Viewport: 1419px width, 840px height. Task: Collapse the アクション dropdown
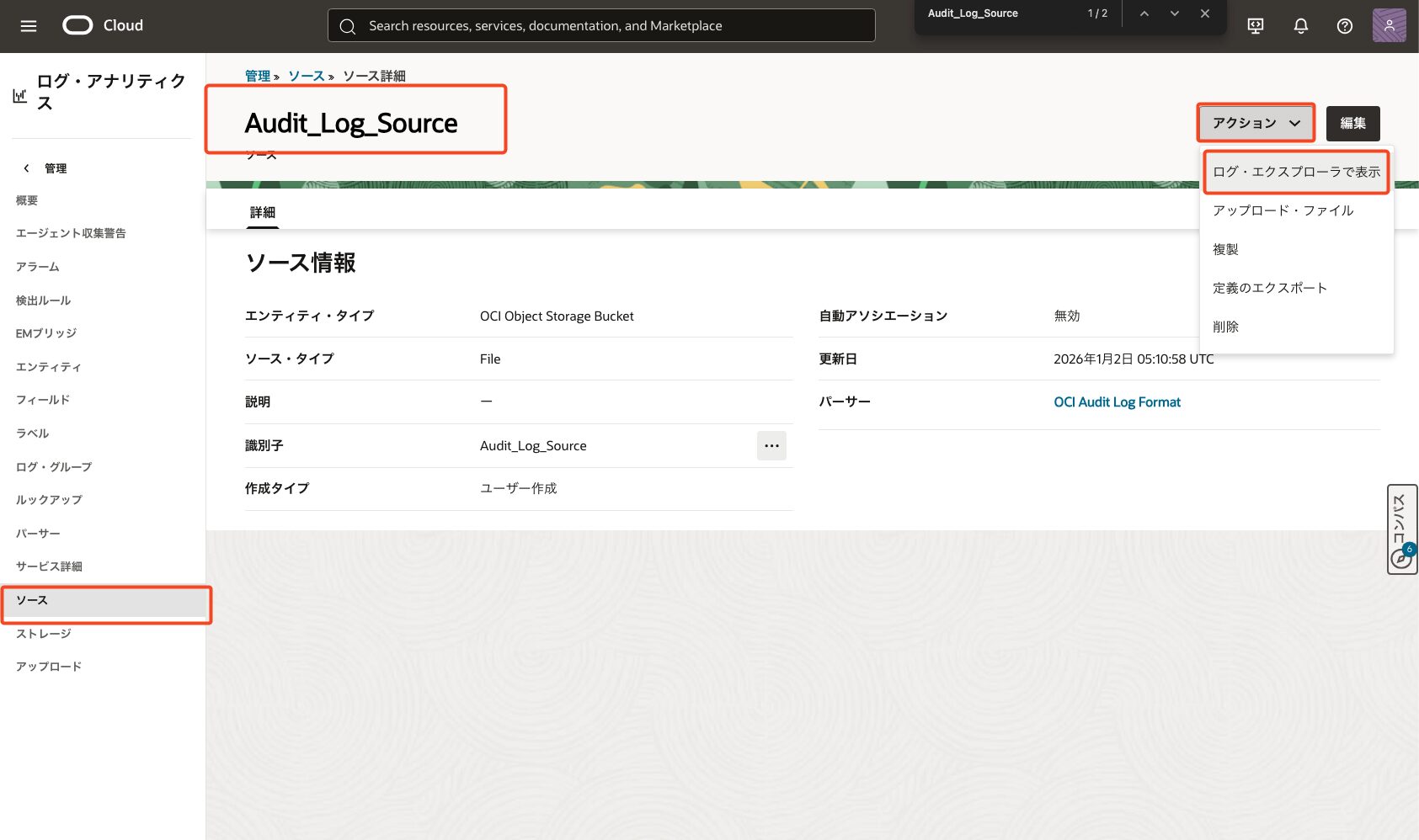click(x=1256, y=123)
